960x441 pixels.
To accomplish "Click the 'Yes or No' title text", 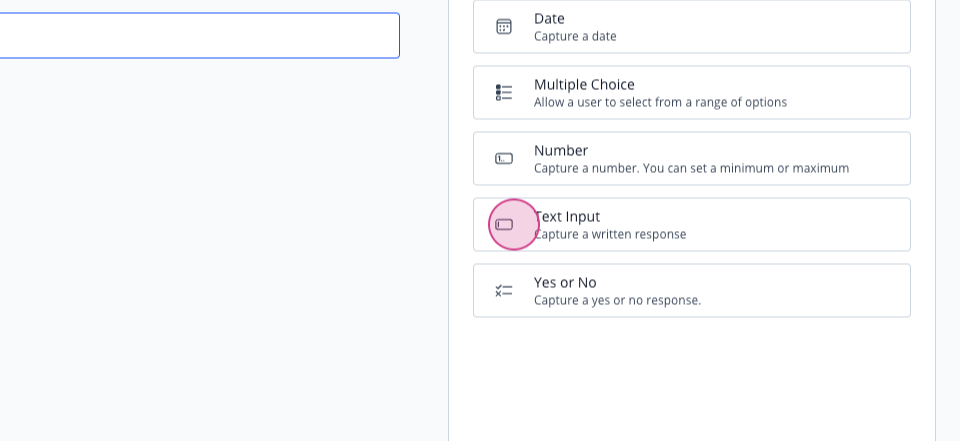I will coord(565,282).
